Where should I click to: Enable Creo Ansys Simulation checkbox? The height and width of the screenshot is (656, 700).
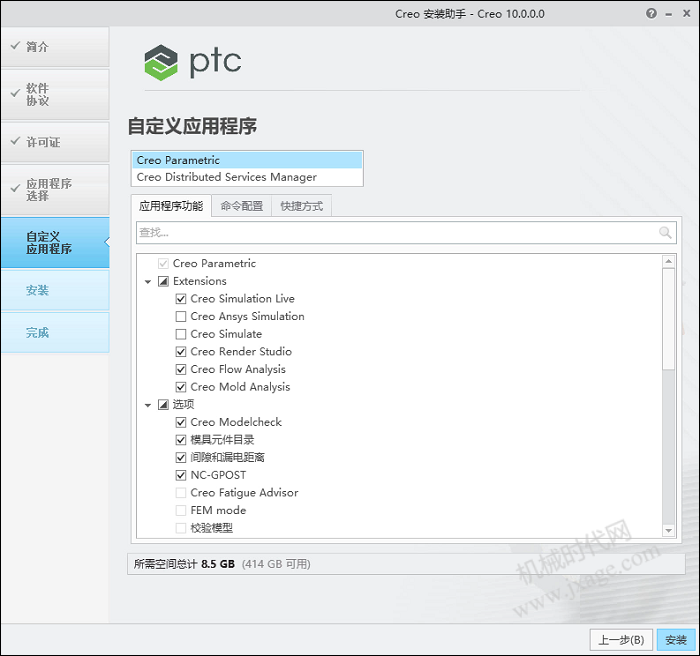[181, 317]
